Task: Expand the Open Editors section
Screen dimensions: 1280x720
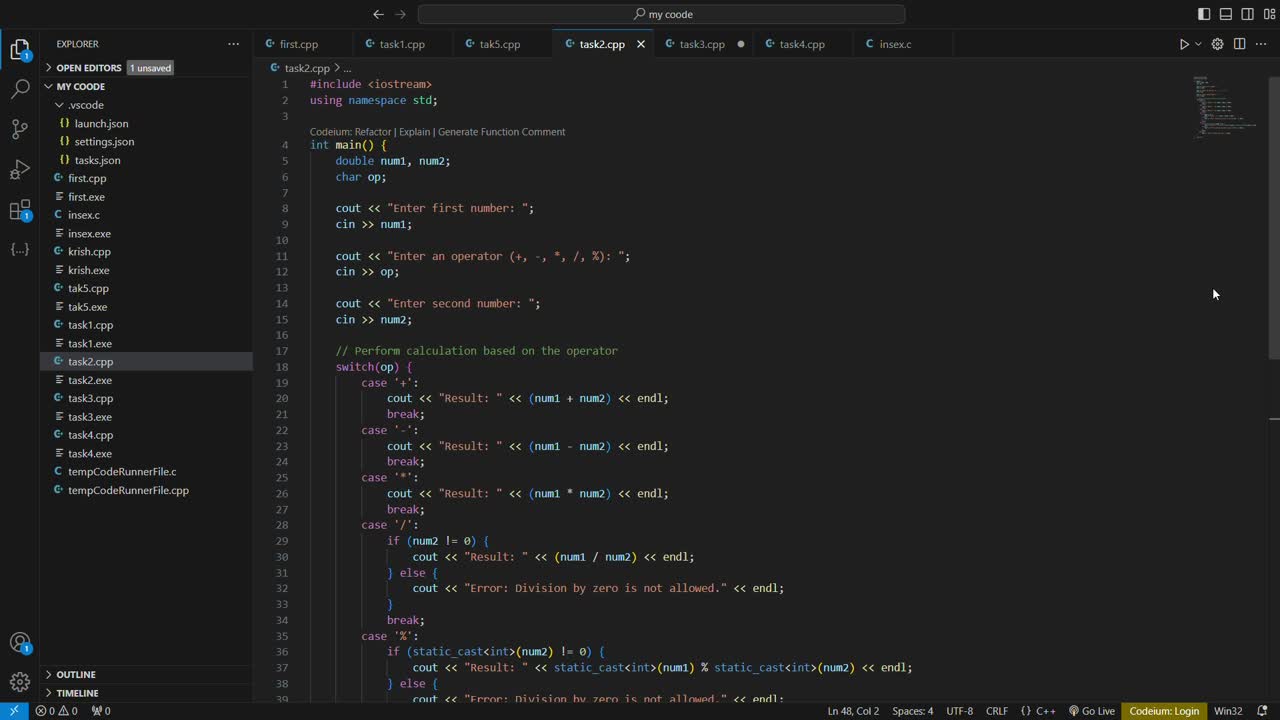Action: coord(88,68)
